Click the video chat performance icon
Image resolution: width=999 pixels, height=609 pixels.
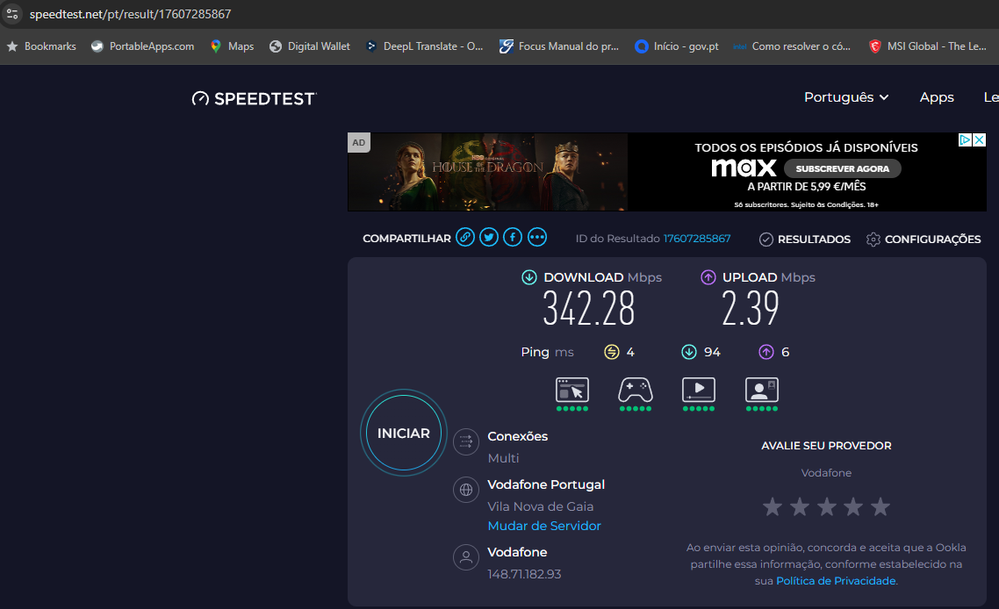tap(761, 391)
